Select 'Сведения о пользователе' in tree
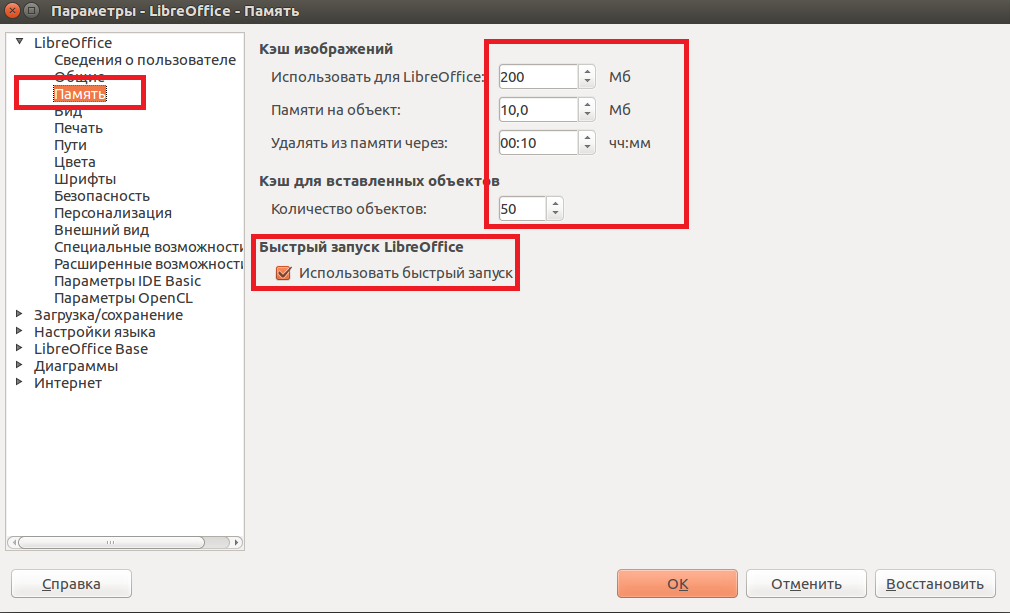The image size is (1010, 613). coord(144,60)
